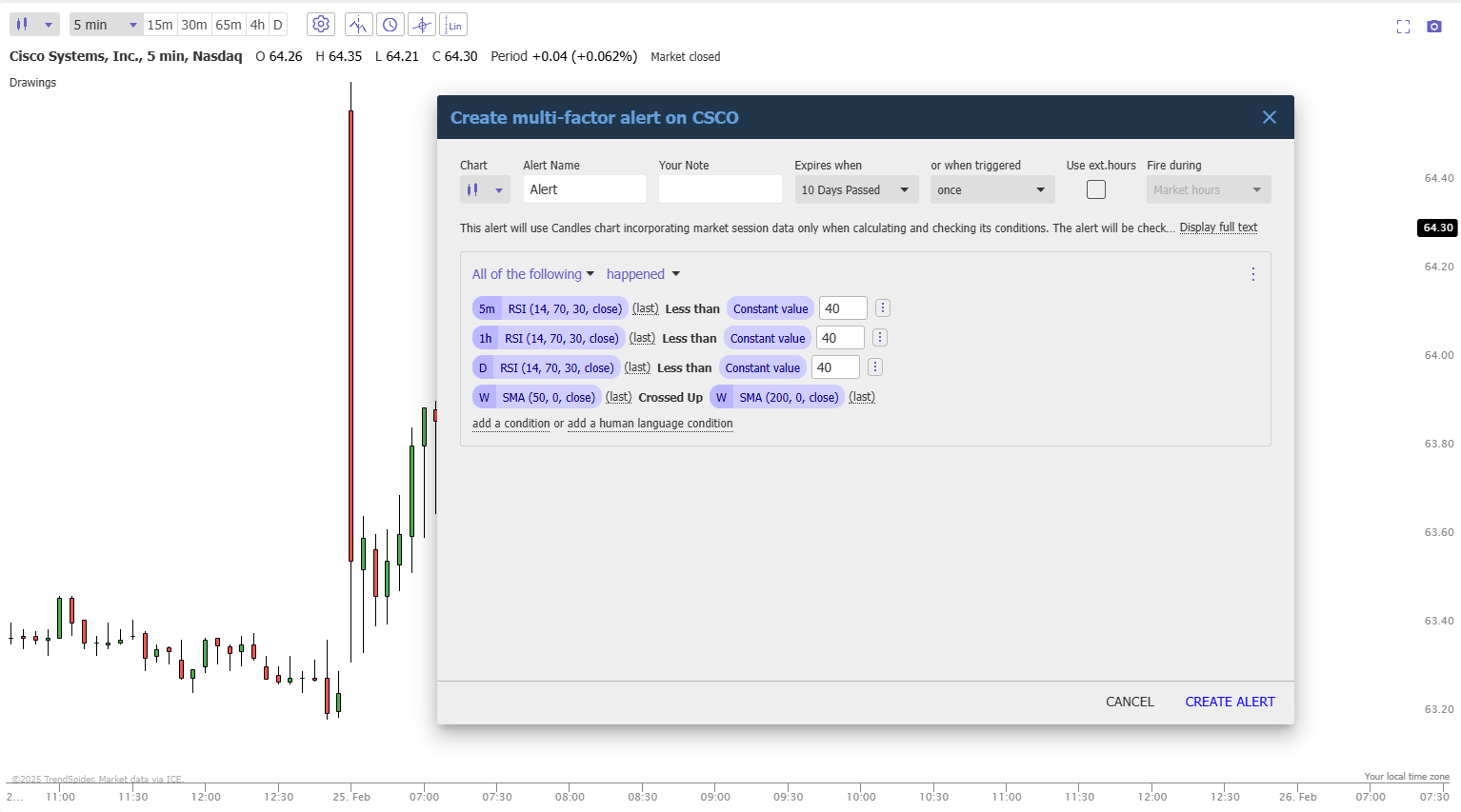Open the 5 min timeframe dropdown
The width and height of the screenshot is (1461, 812).
pyautogui.click(x=106, y=25)
